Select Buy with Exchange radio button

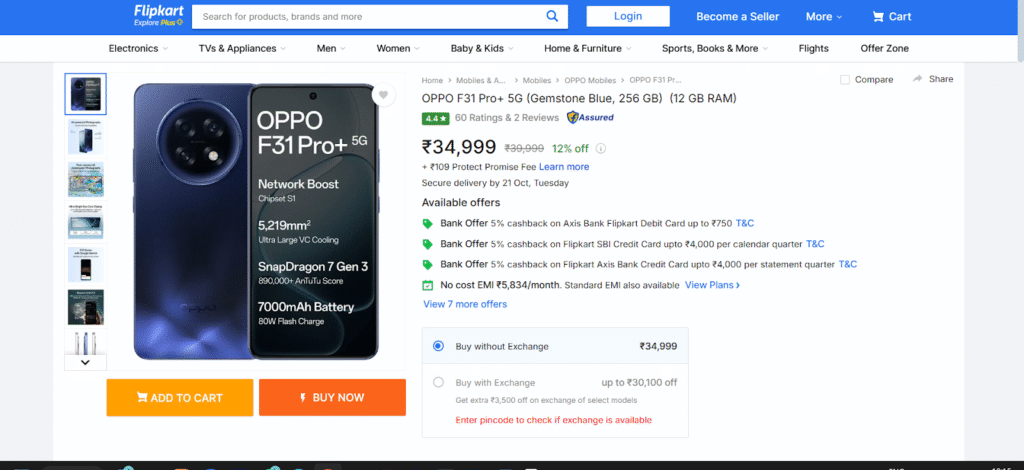tap(438, 383)
